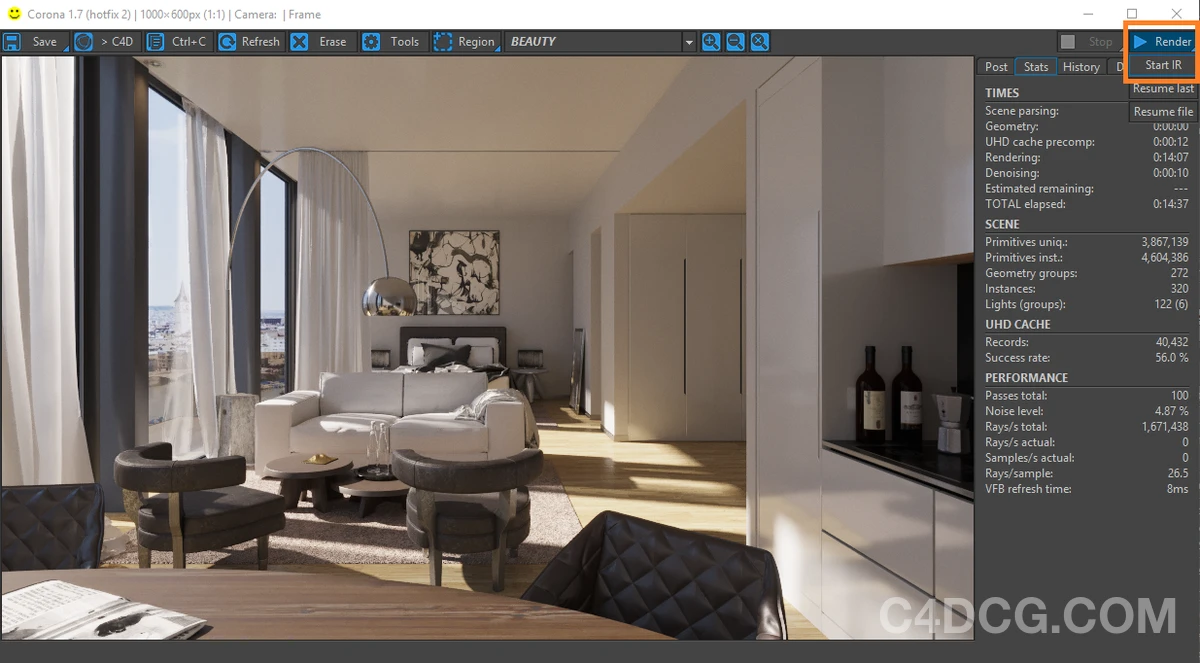Copy the render using the Ctrl+C button

177,42
